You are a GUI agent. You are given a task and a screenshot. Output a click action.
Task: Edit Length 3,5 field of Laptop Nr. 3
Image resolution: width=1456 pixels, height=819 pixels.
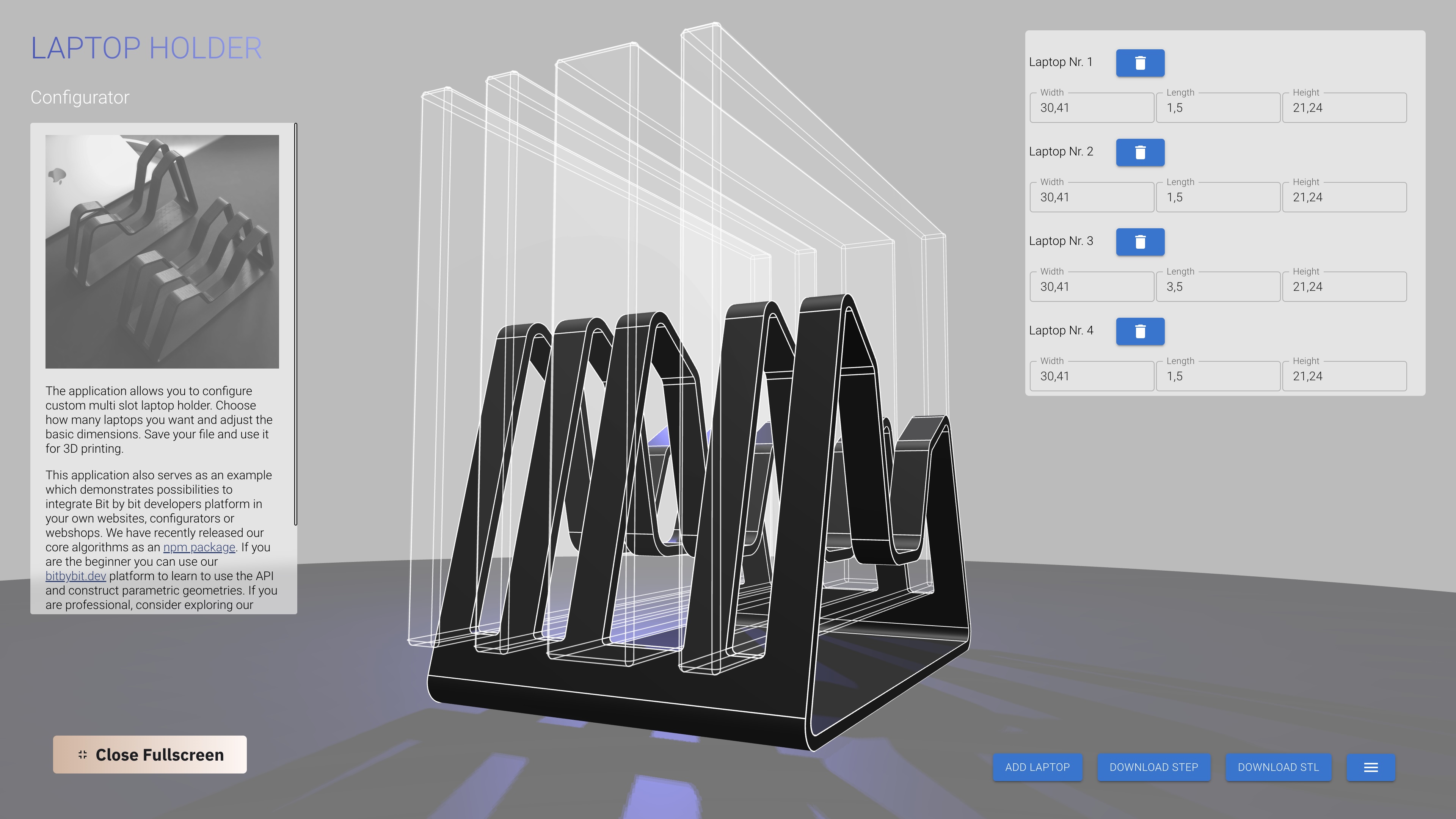pyautogui.click(x=1218, y=287)
